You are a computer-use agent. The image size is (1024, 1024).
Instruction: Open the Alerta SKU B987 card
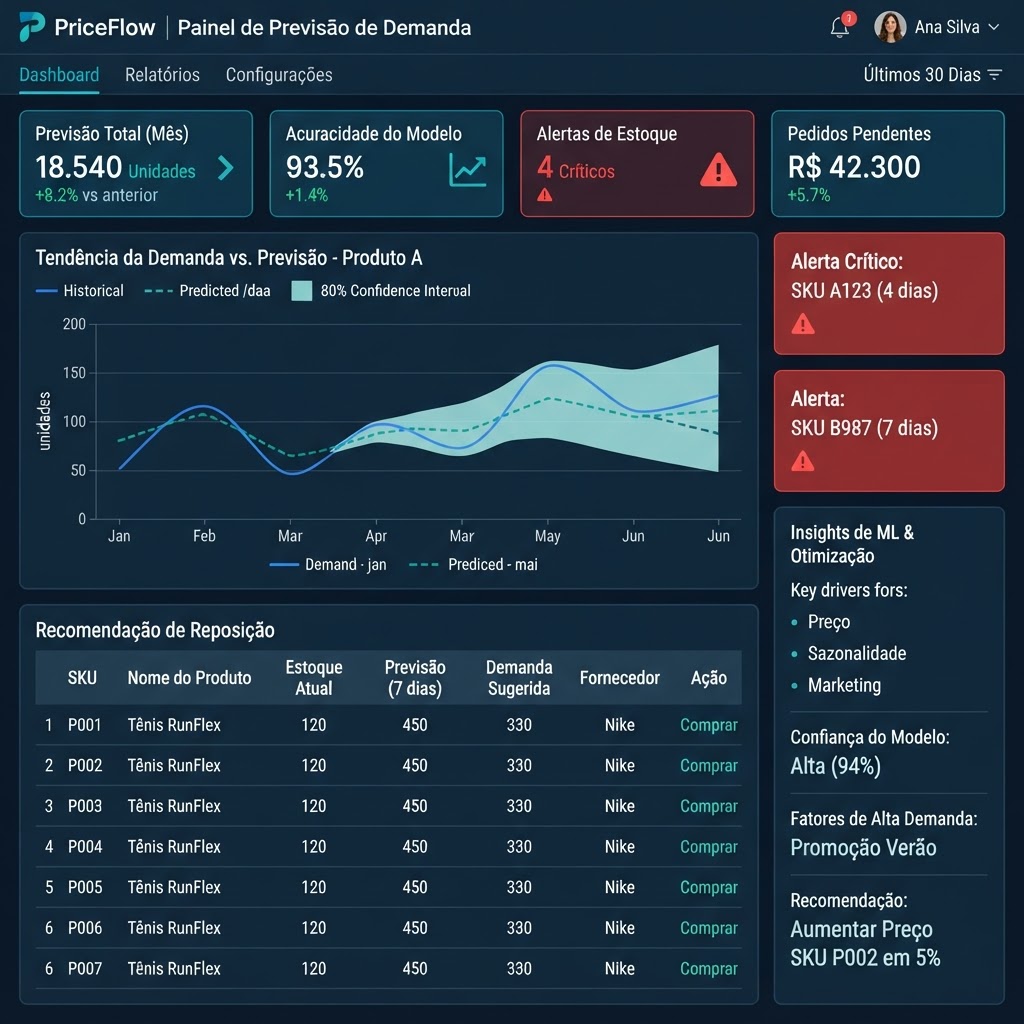[889, 431]
